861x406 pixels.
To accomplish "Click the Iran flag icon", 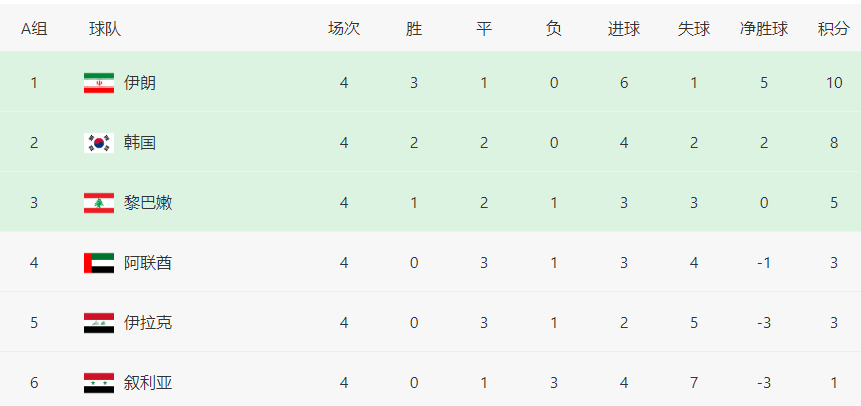I will (x=99, y=83).
